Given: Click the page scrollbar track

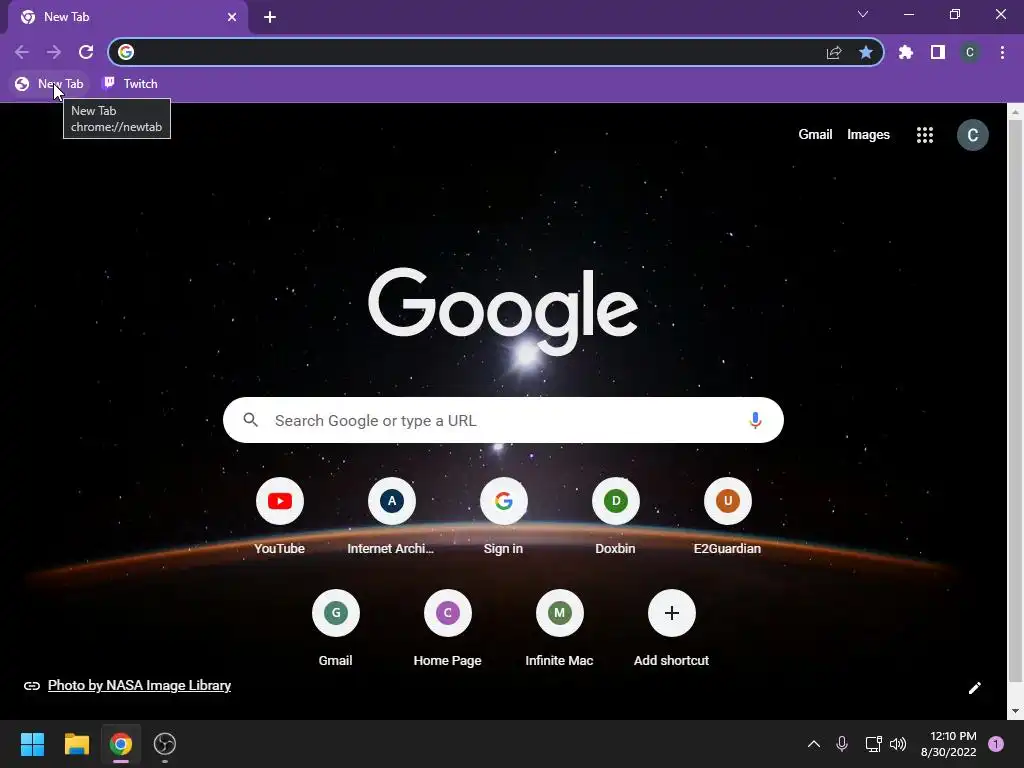Looking at the screenshot, I should click(1015, 410).
